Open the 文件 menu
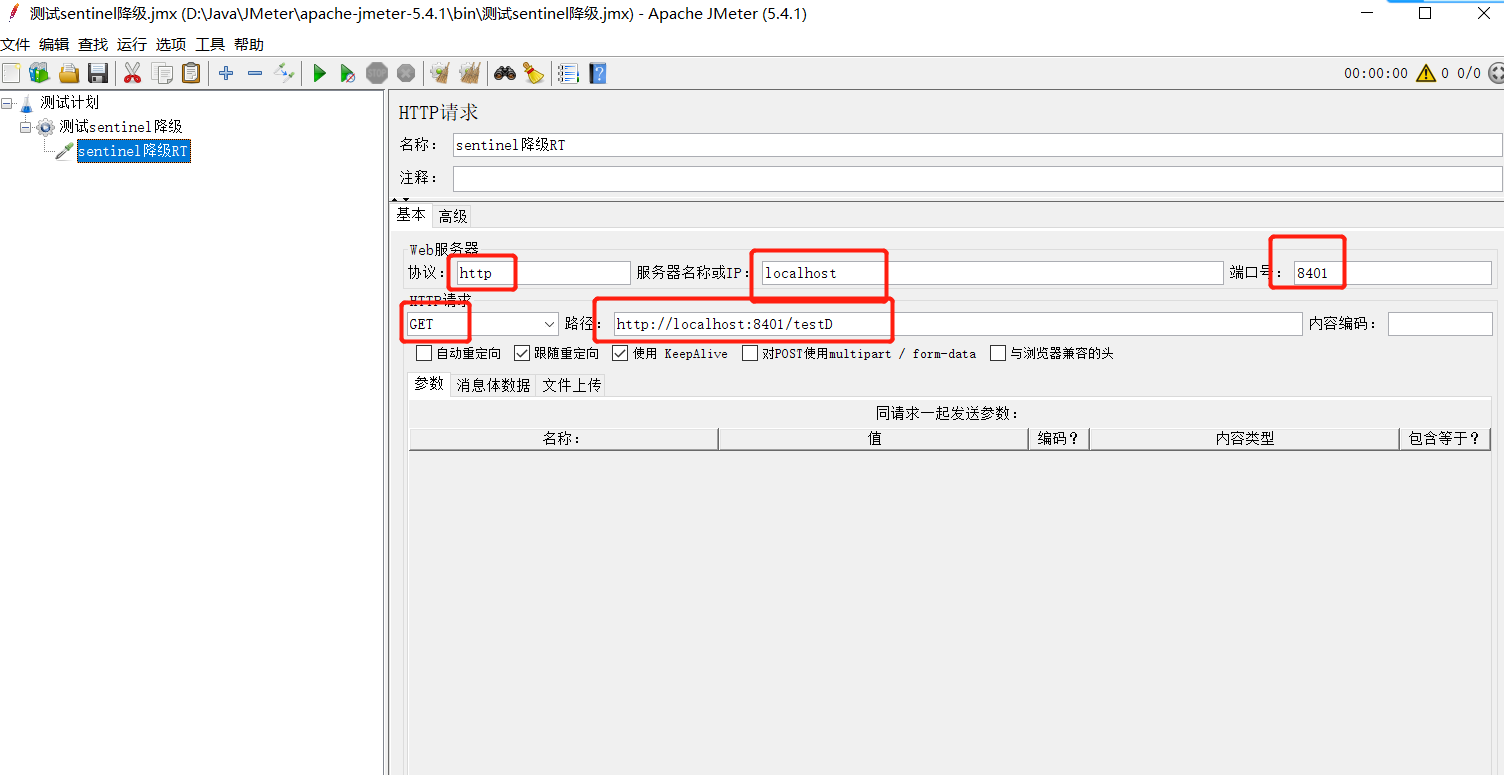The height and width of the screenshot is (775, 1504). pyautogui.click(x=15, y=44)
